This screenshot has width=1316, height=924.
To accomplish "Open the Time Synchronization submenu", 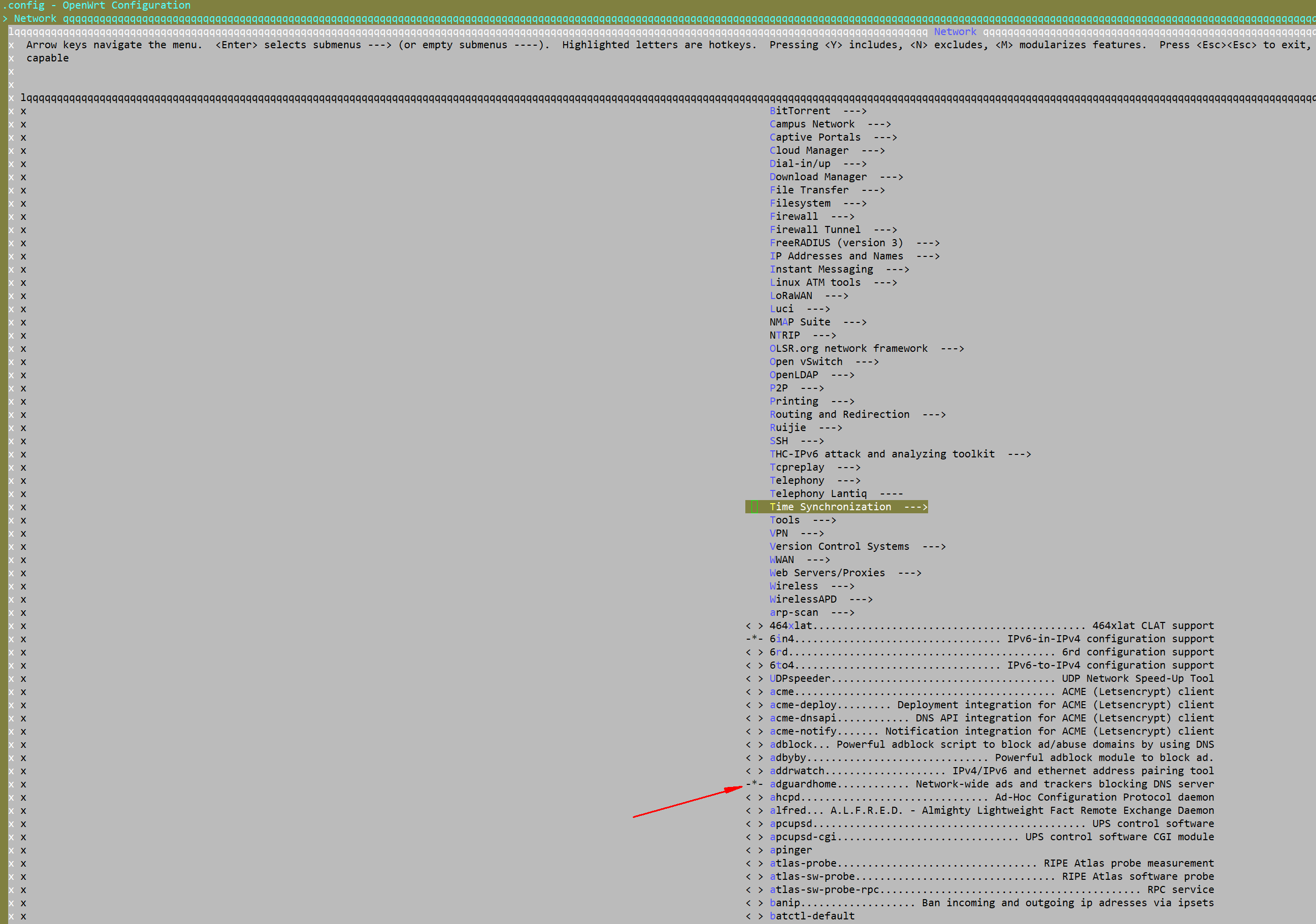I will click(x=831, y=506).
